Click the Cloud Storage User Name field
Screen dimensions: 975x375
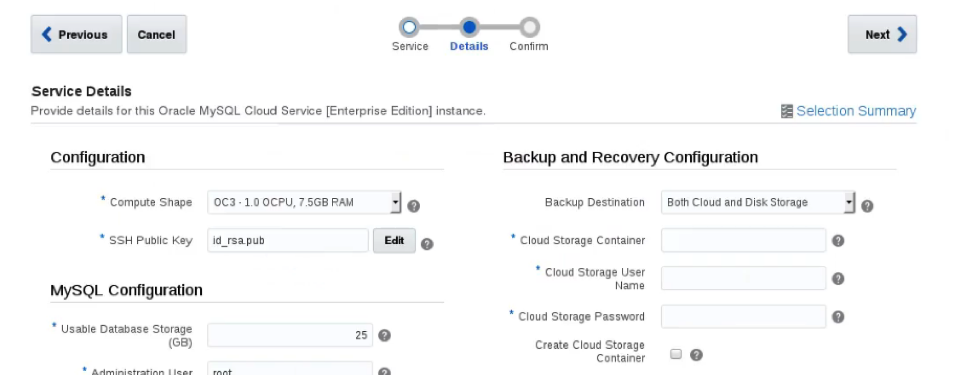[744, 278]
